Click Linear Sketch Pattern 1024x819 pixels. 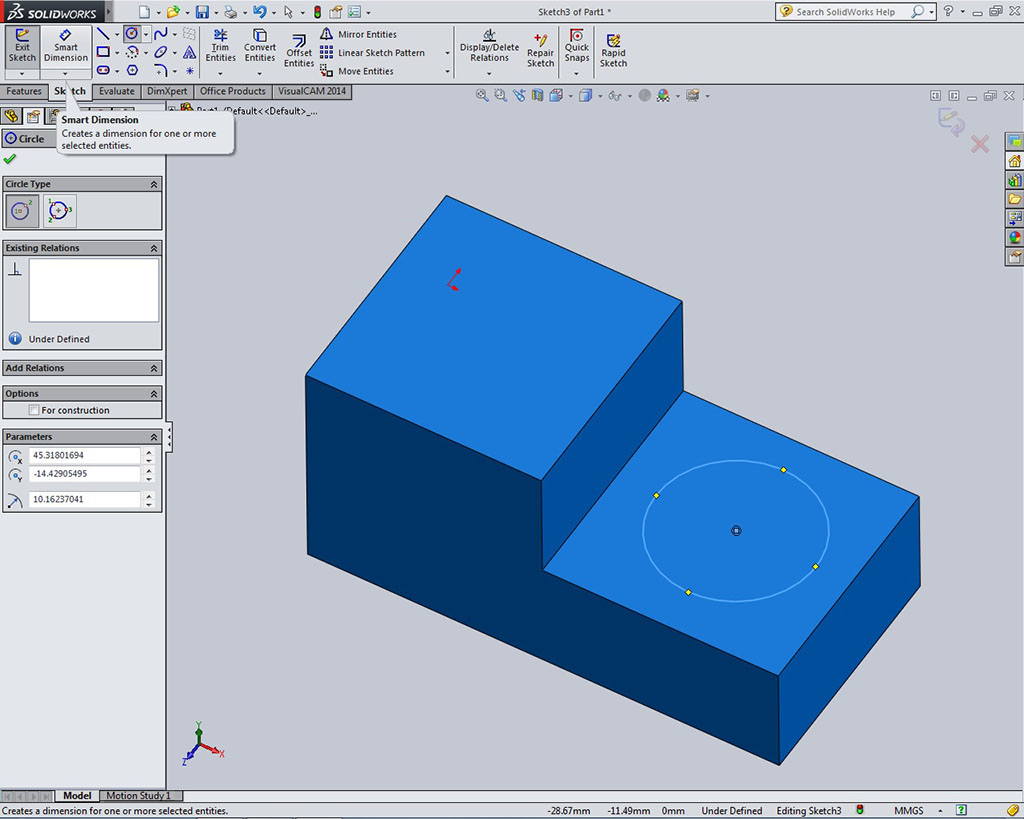pyautogui.click(x=380, y=53)
